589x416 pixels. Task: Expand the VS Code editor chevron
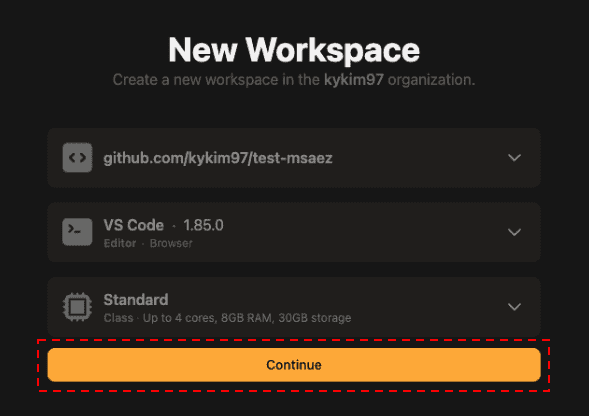click(x=514, y=232)
